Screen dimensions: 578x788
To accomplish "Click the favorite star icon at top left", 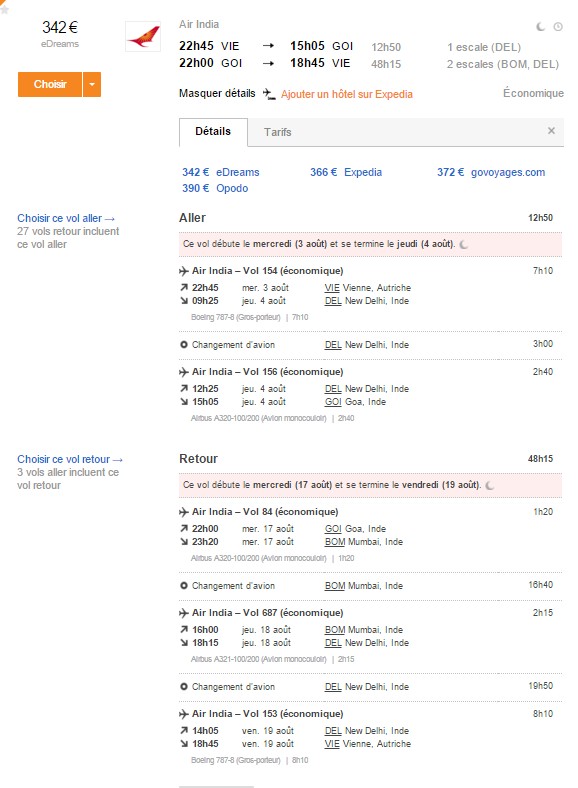I will pyautogui.click(x=4, y=7).
